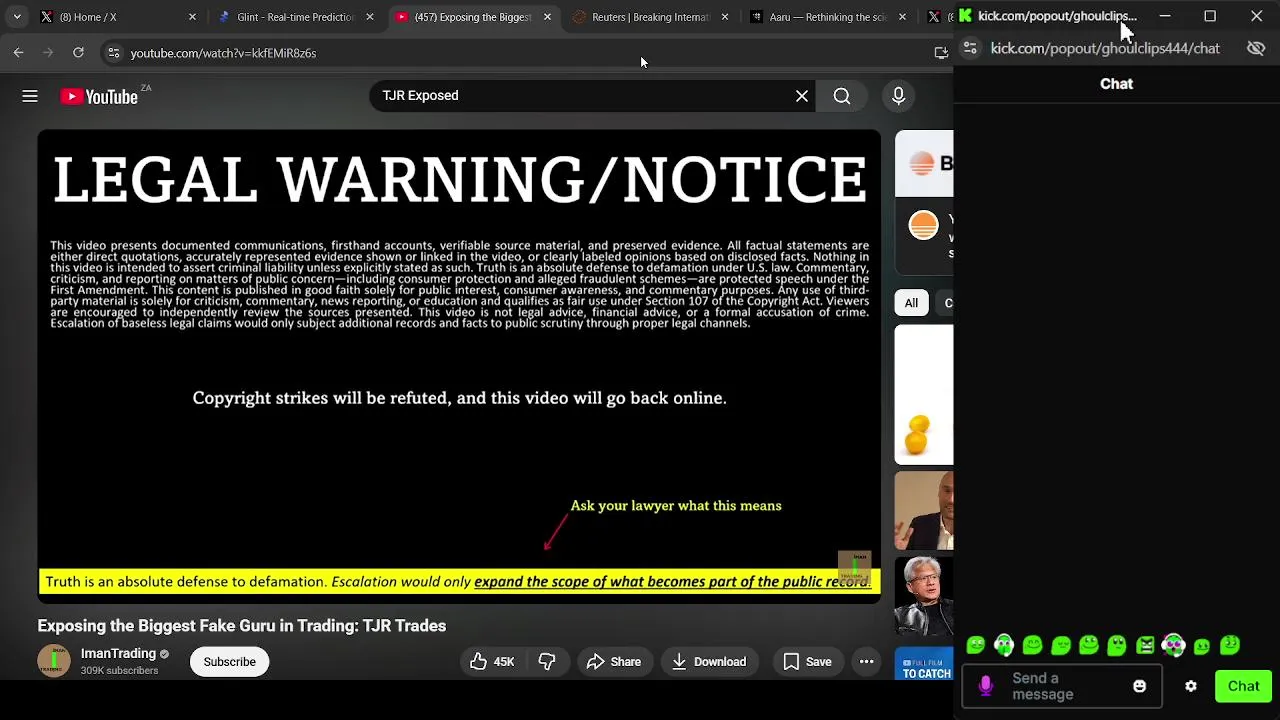The width and height of the screenshot is (1280, 720).
Task: Click the video player legal notice frame
Action: [460, 365]
